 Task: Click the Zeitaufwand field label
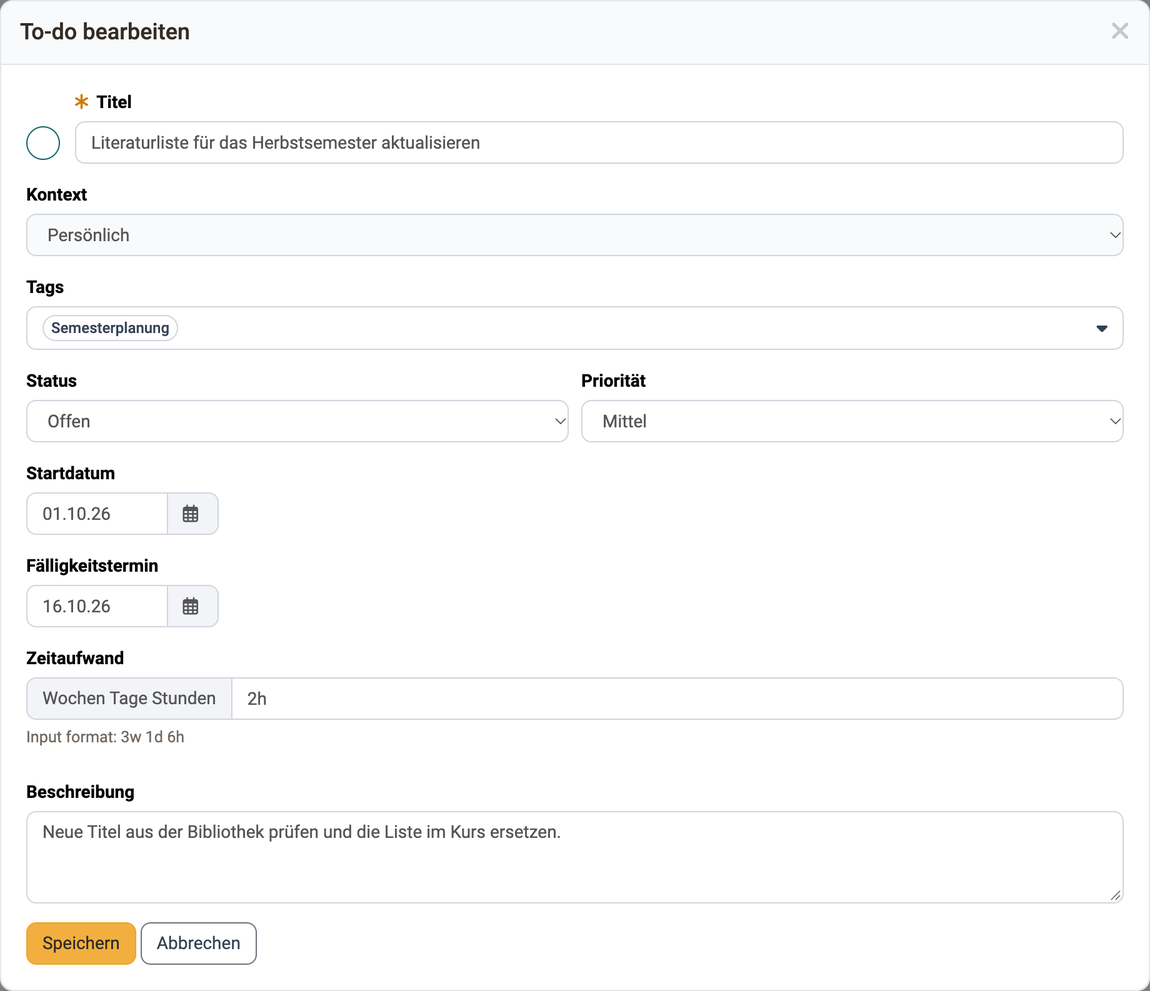pyautogui.click(x=75, y=658)
